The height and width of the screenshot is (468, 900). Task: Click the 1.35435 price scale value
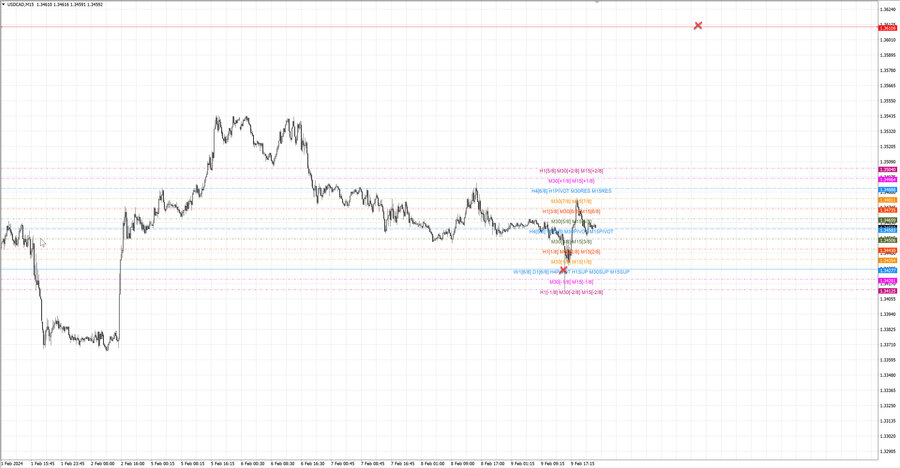887,116
